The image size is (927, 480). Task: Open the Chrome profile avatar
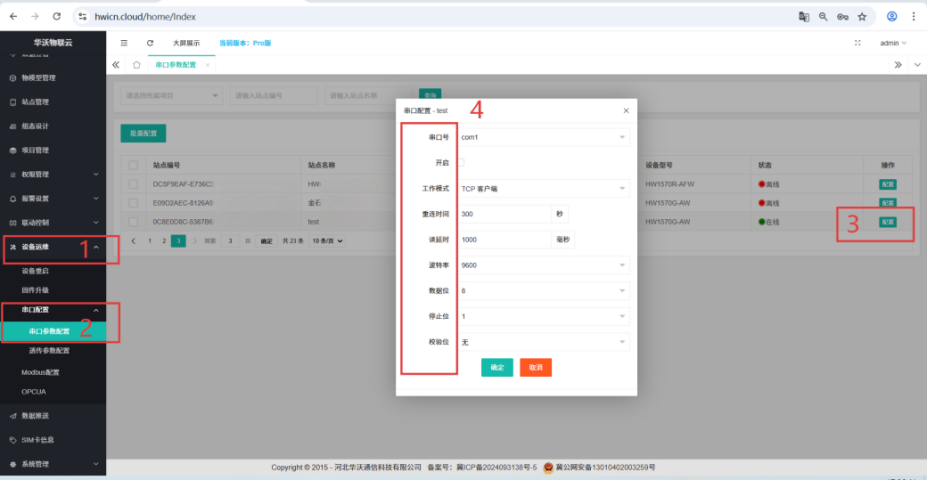(x=892, y=17)
